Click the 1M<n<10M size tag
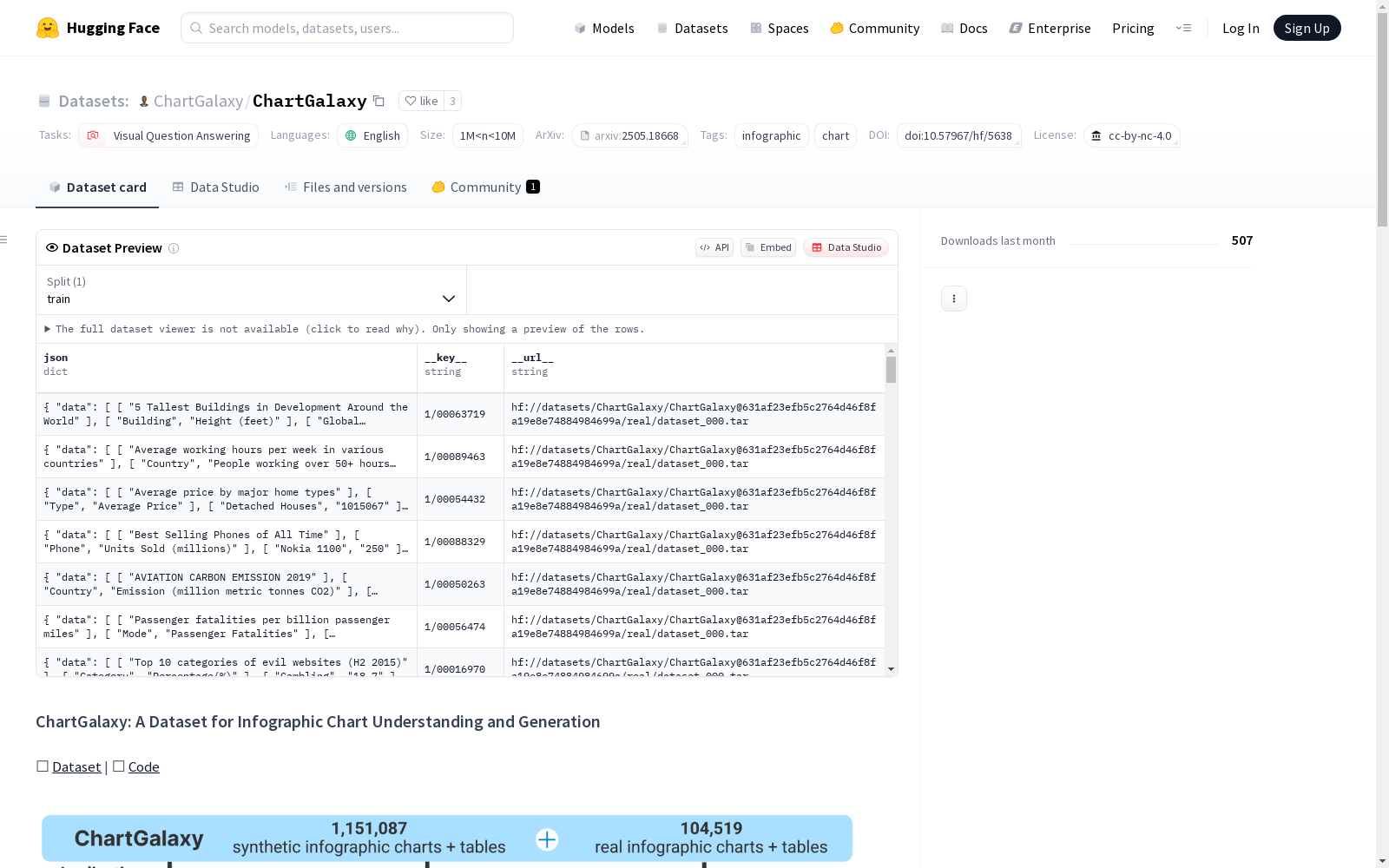This screenshot has width=1389, height=868. coord(487,135)
